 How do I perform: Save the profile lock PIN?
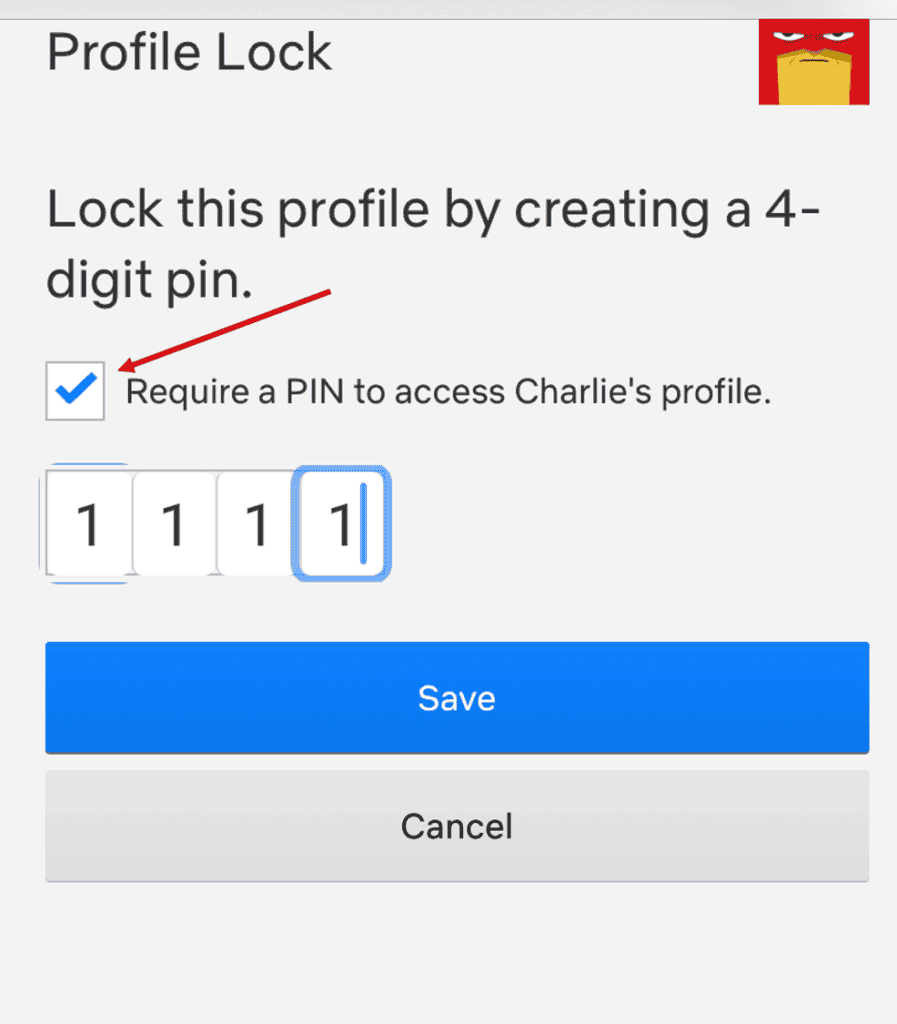(457, 697)
